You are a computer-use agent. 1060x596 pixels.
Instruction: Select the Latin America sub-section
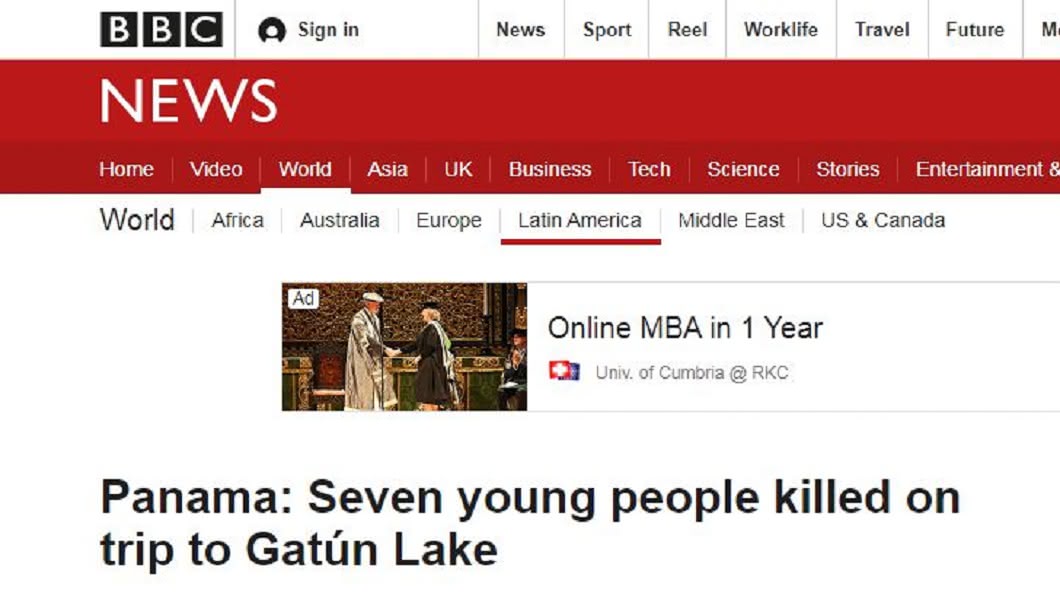coord(579,220)
